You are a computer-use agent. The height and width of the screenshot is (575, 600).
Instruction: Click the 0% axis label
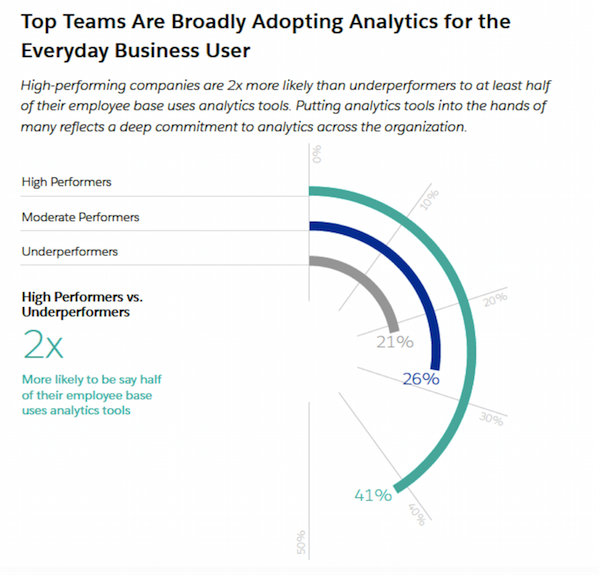click(x=317, y=154)
